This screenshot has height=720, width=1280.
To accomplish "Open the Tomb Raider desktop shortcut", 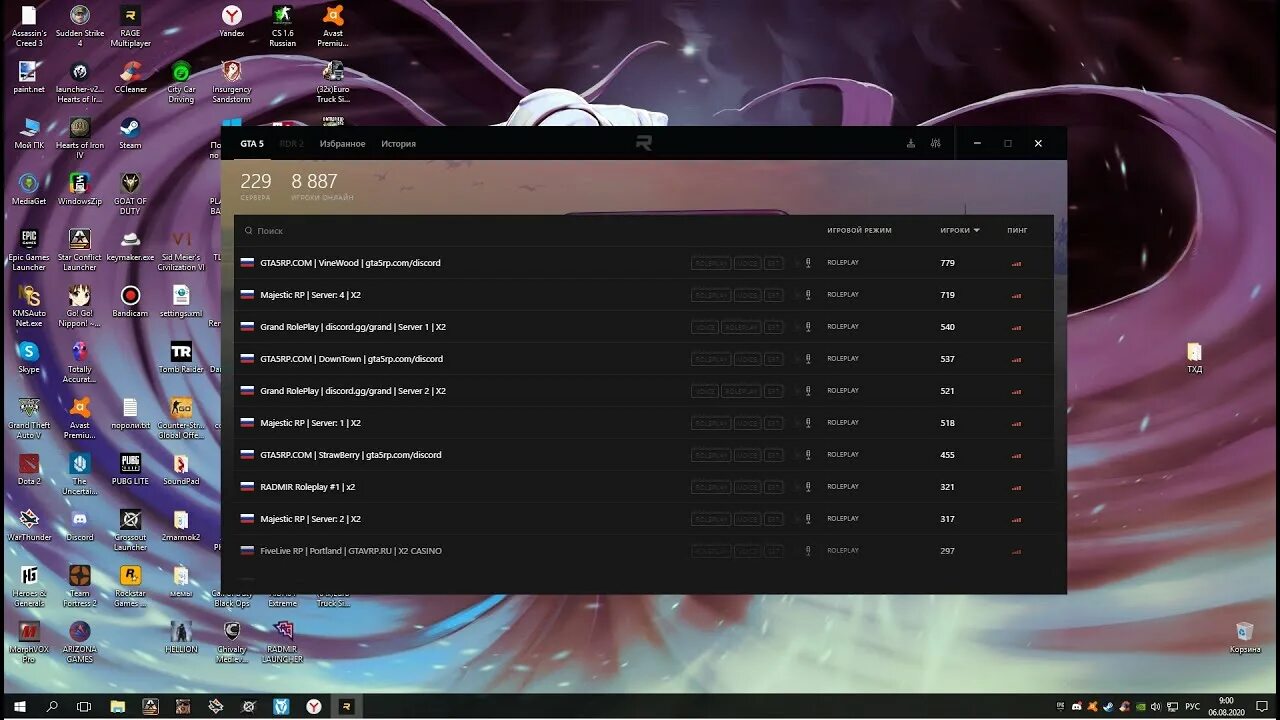I will 181,356.
